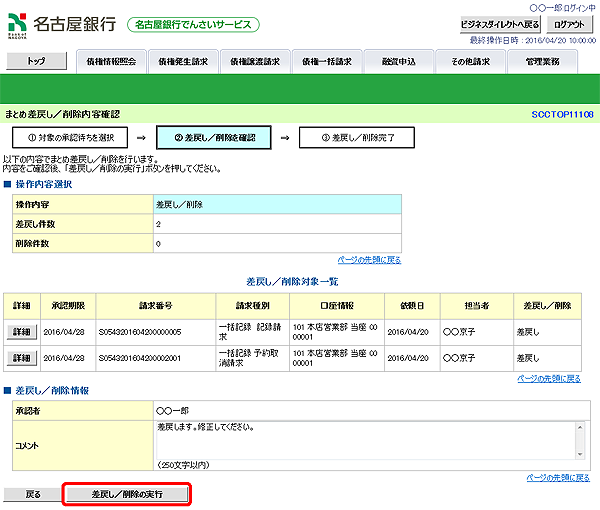Click 承認期限 column header
Image resolution: width=600 pixels, height=510 pixels.
(x=68, y=306)
